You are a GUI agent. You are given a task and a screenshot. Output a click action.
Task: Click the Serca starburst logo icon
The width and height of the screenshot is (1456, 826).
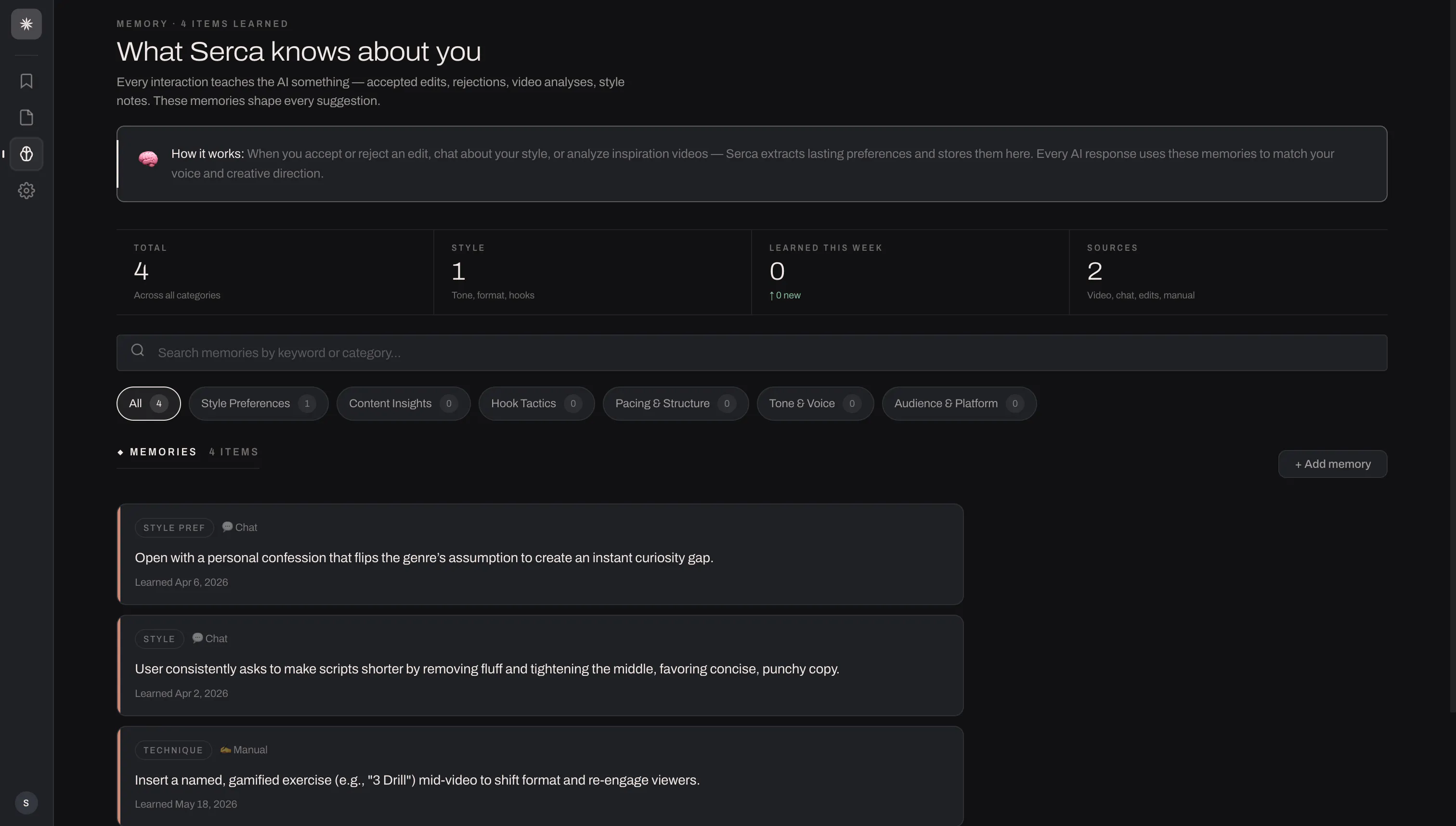(x=26, y=24)
